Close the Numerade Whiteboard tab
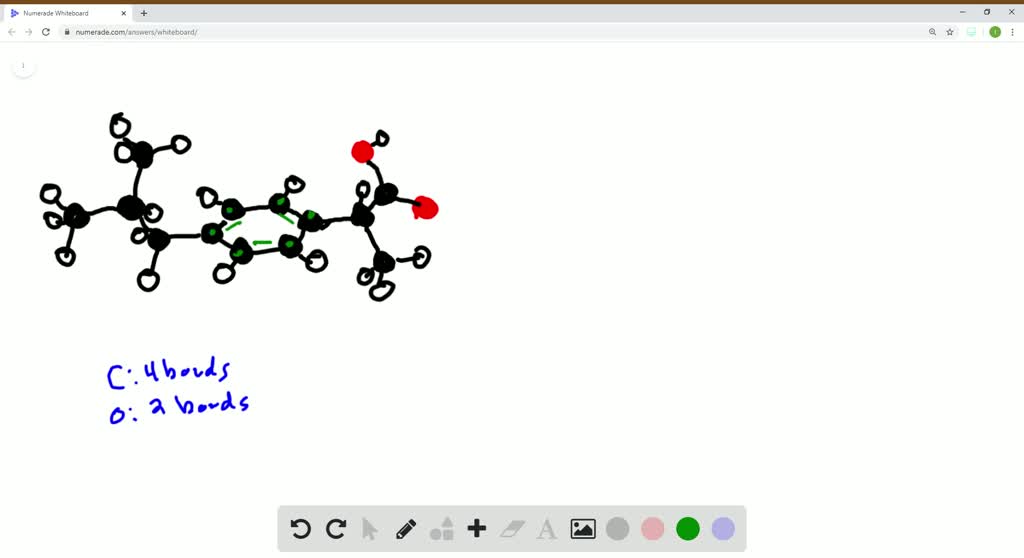The height and width of the screenshot is (558, 1024). 123,13
